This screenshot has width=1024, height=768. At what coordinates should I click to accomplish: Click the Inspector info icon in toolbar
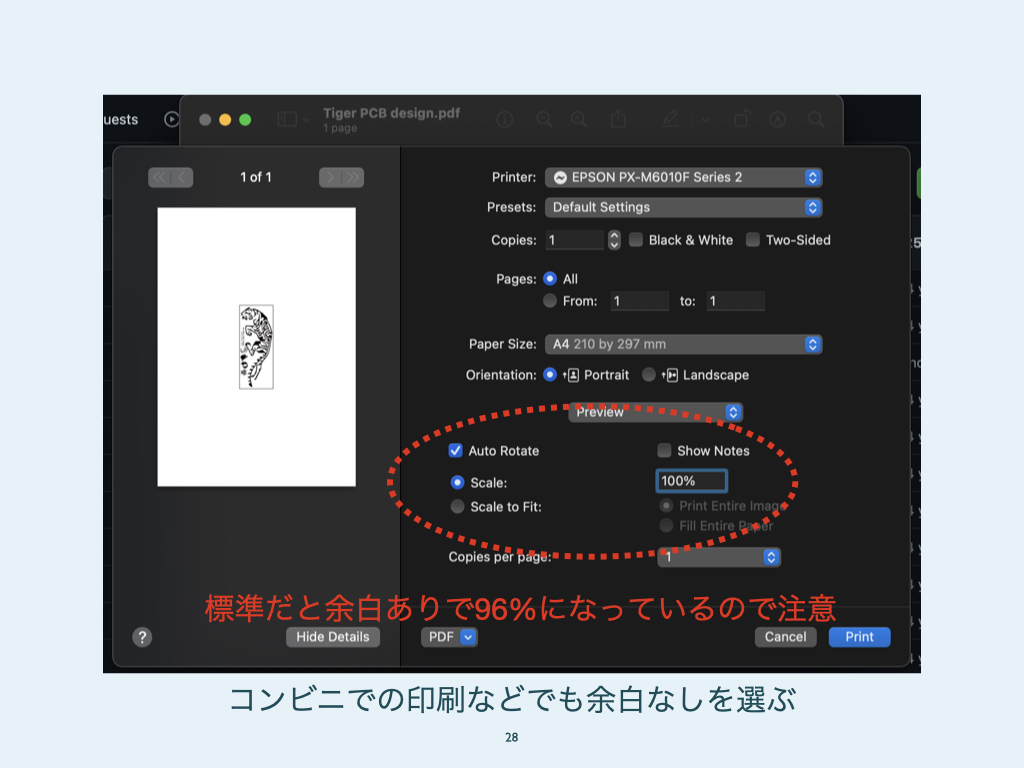505,119
